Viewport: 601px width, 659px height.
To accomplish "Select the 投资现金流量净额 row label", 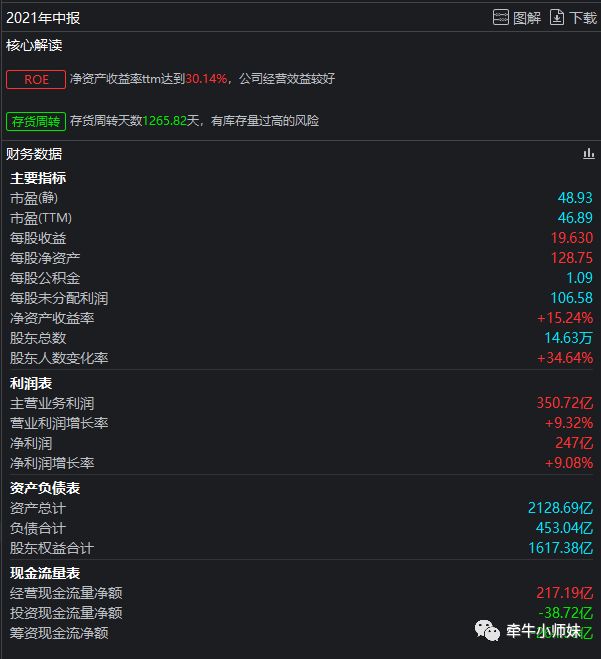I will pyautogui.click(x=66, y=613).
